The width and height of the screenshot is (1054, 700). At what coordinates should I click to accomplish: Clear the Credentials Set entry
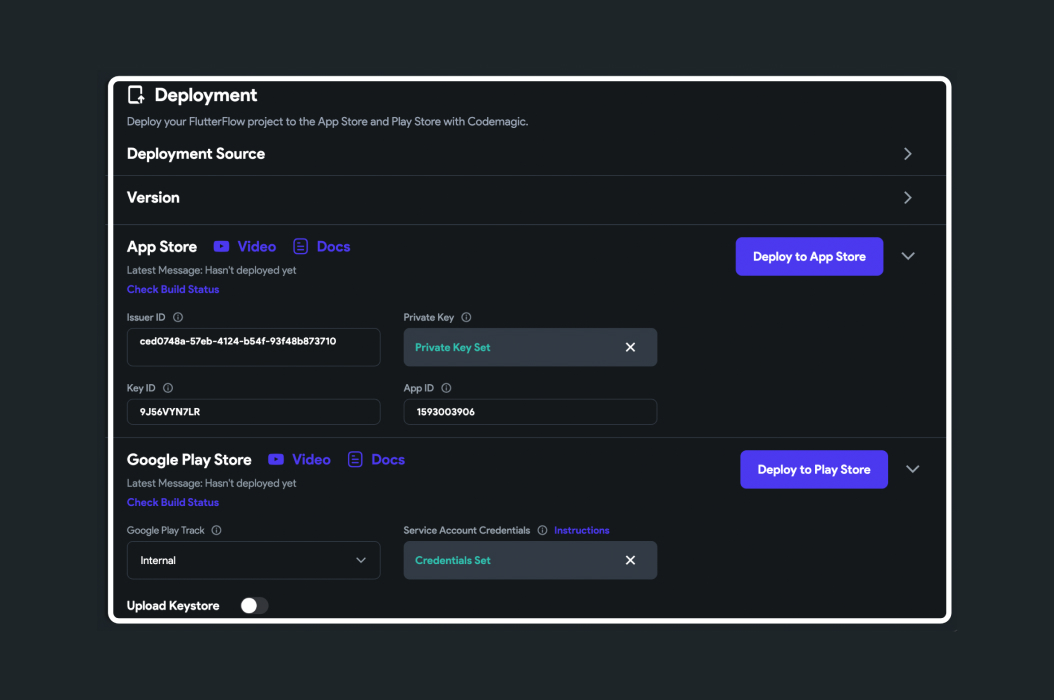tap(631, 560)
